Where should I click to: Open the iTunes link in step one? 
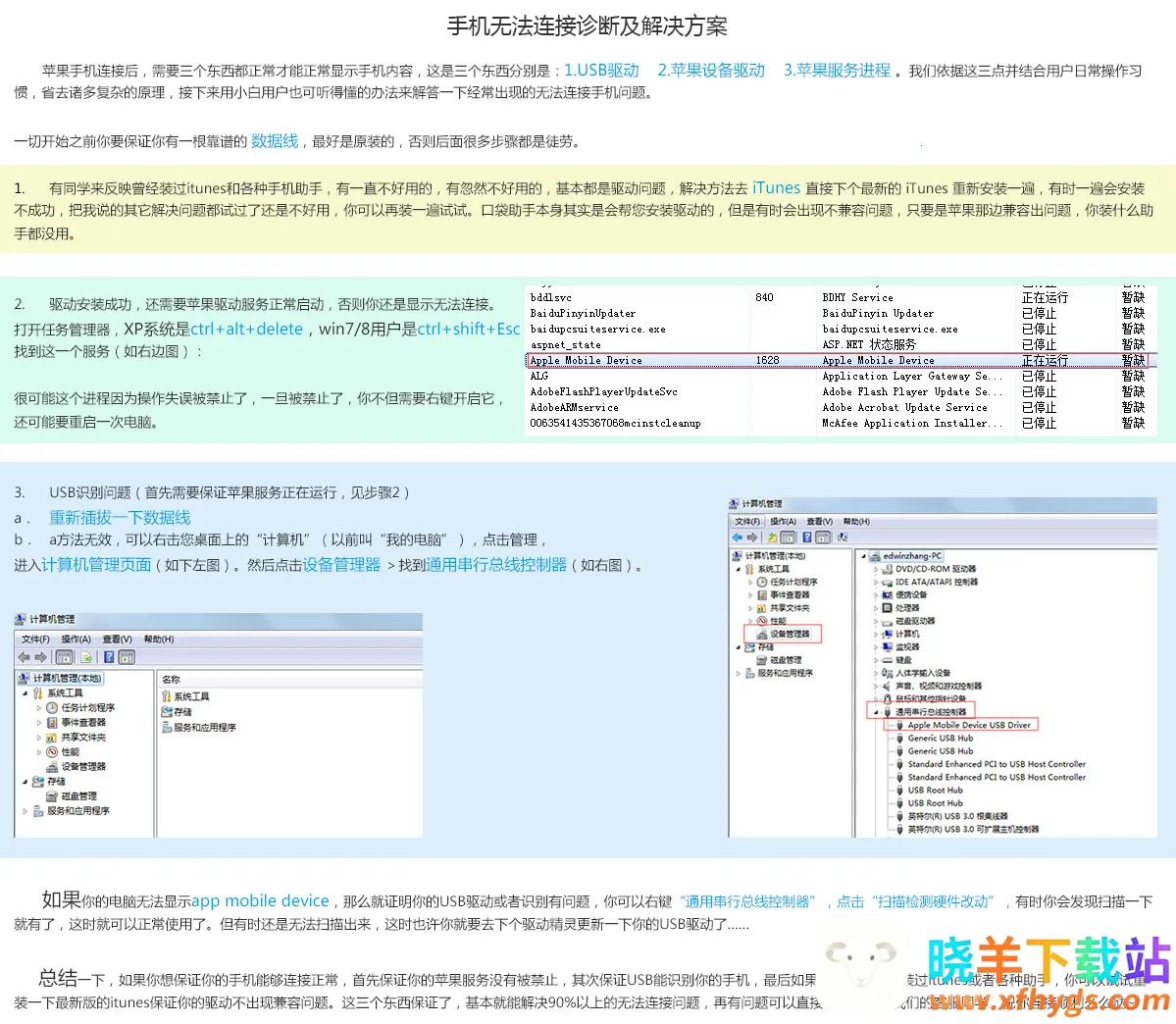point(776,187)
